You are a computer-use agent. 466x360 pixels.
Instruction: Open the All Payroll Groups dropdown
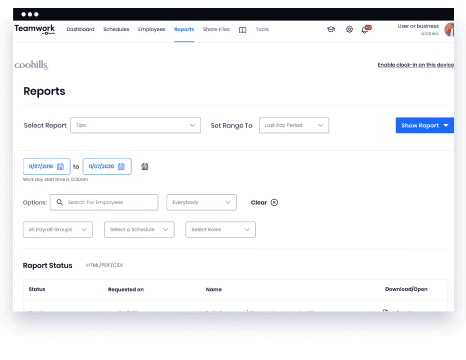tap(58, 229)
